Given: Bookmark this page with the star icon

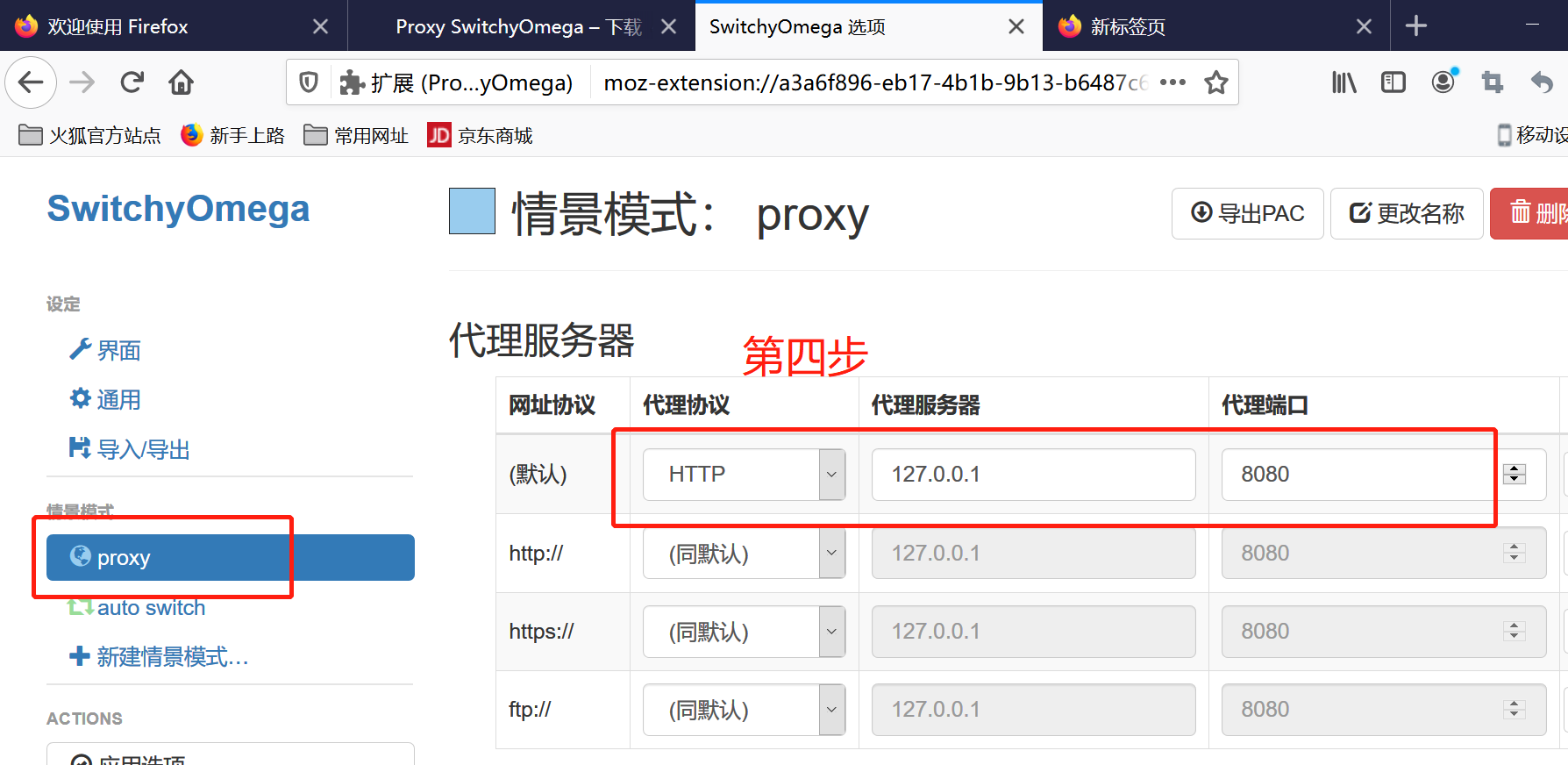Looking at the screenshot, I should tap(1216, 82).
